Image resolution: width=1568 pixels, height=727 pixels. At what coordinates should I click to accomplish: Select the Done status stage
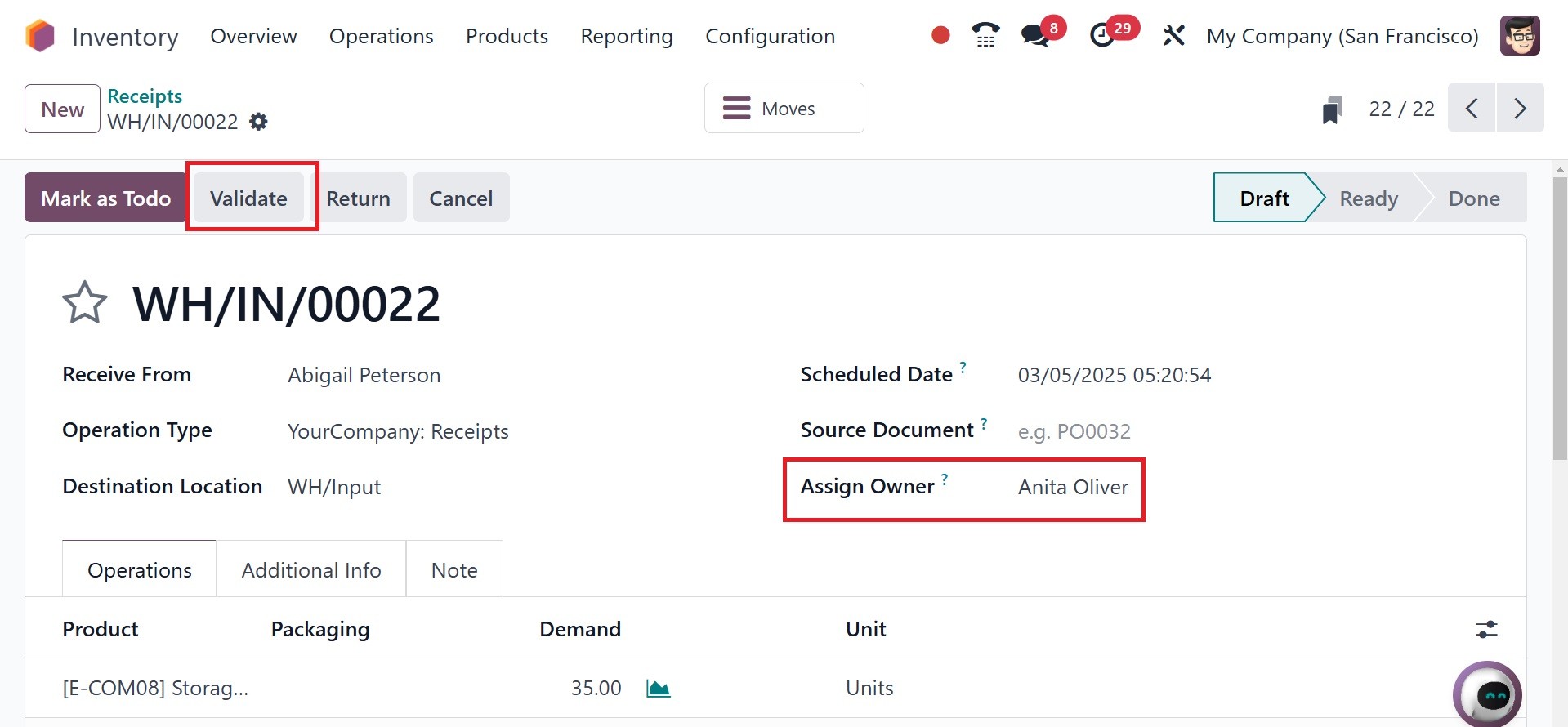click(x=1474, y=198)
